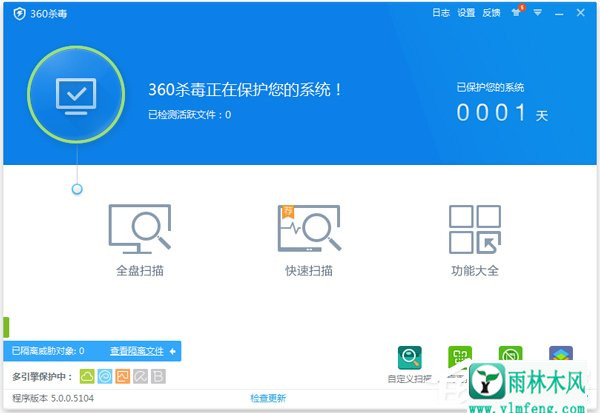Toggle the blue swirl engine icon
Image resolution: width=600 pixels, height=413 pixels.
[105, 377]
